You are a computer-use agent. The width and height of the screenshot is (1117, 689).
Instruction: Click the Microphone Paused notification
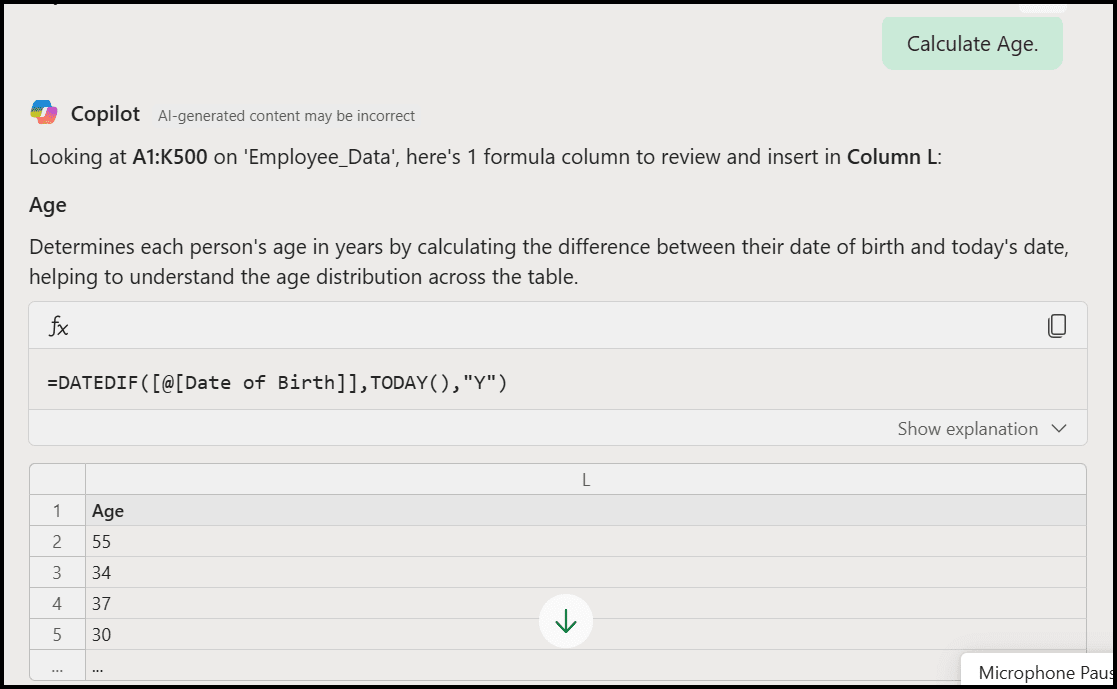pos(1039,671)
